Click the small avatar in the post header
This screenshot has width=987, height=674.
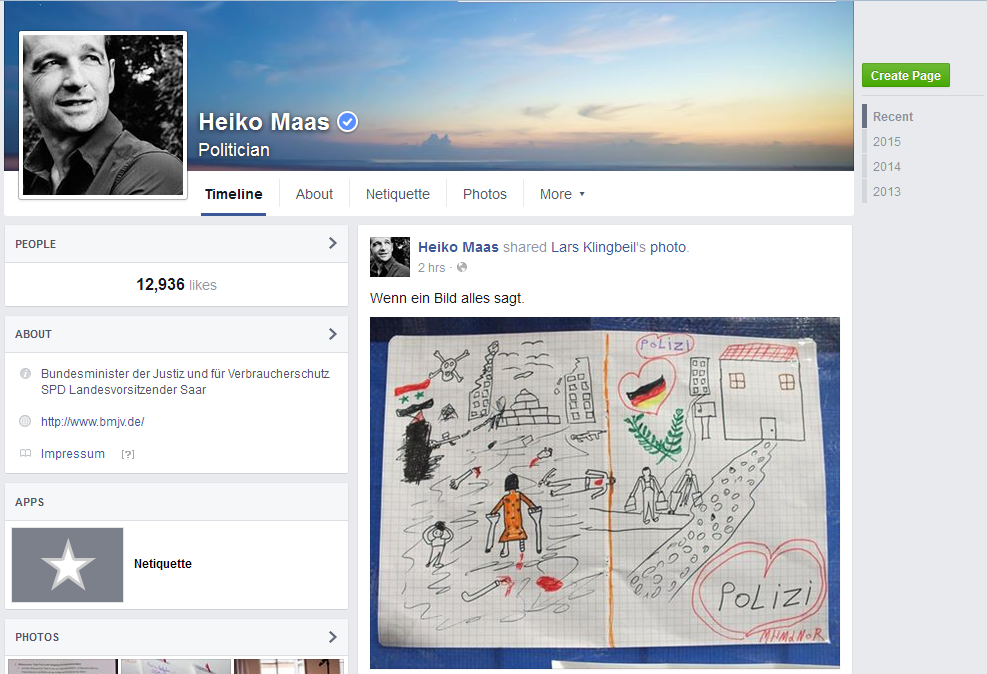pyautogui.click(x=390, y=257)
